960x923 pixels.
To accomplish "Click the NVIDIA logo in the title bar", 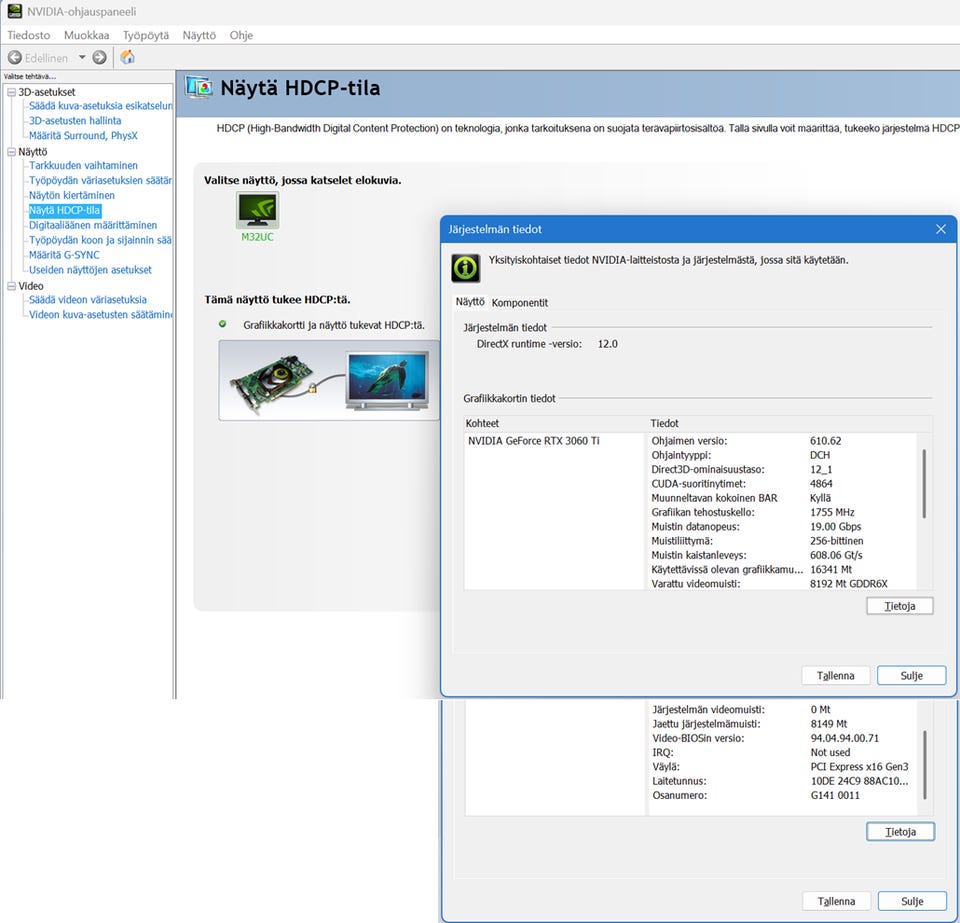I will [x=15, y=11].
